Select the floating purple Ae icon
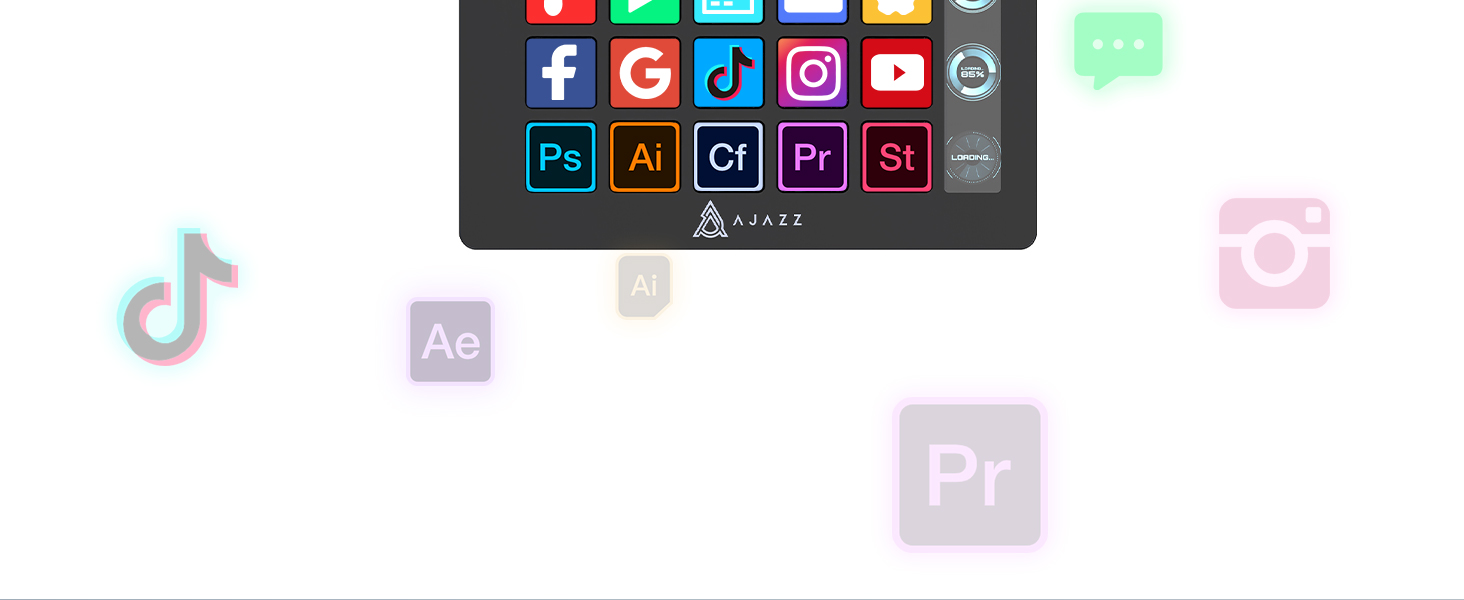Screen dimensions: 1464x600 [451, 342]
